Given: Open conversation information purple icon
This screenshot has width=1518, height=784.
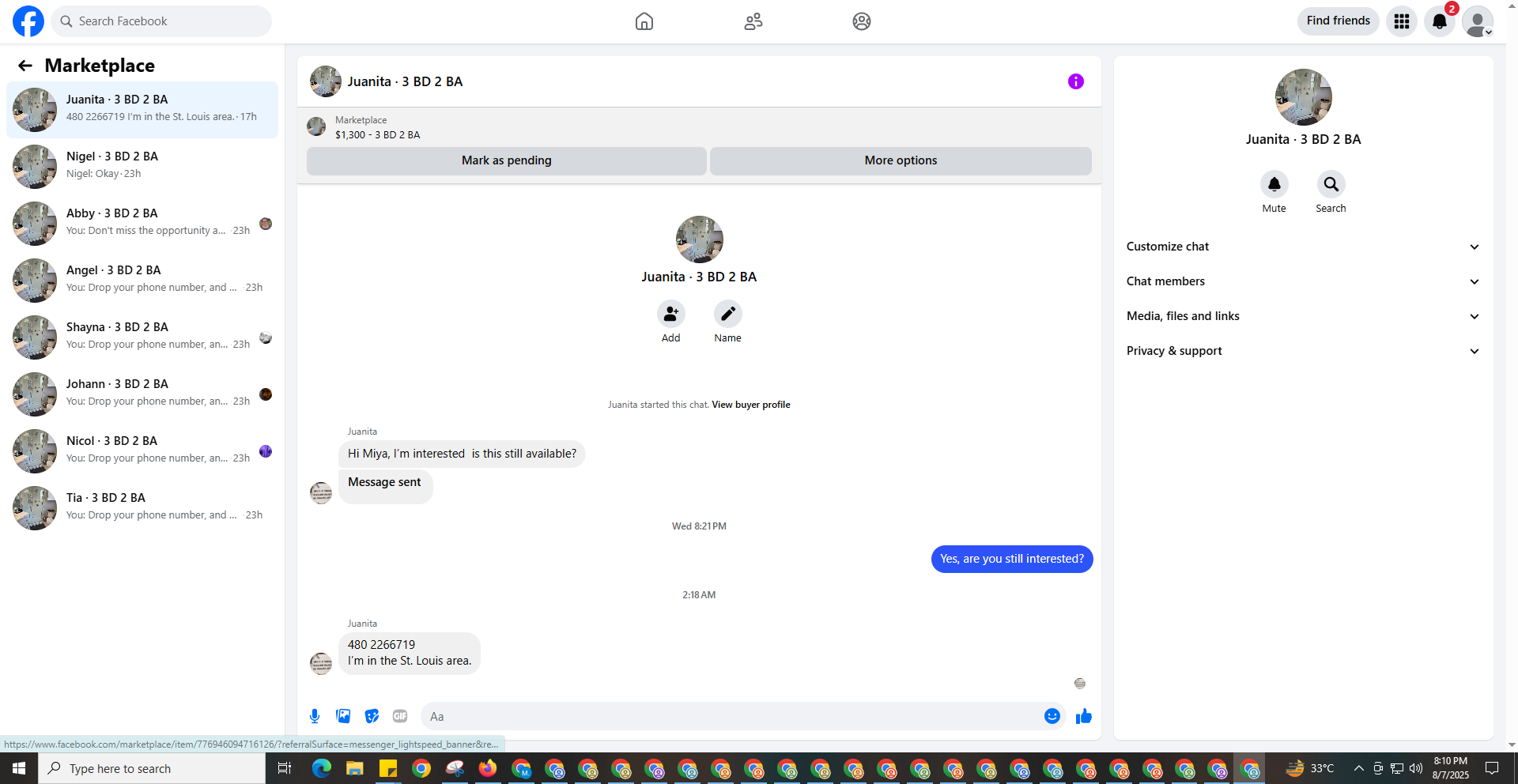Looking at the screenshot, I should point(1076,81).
